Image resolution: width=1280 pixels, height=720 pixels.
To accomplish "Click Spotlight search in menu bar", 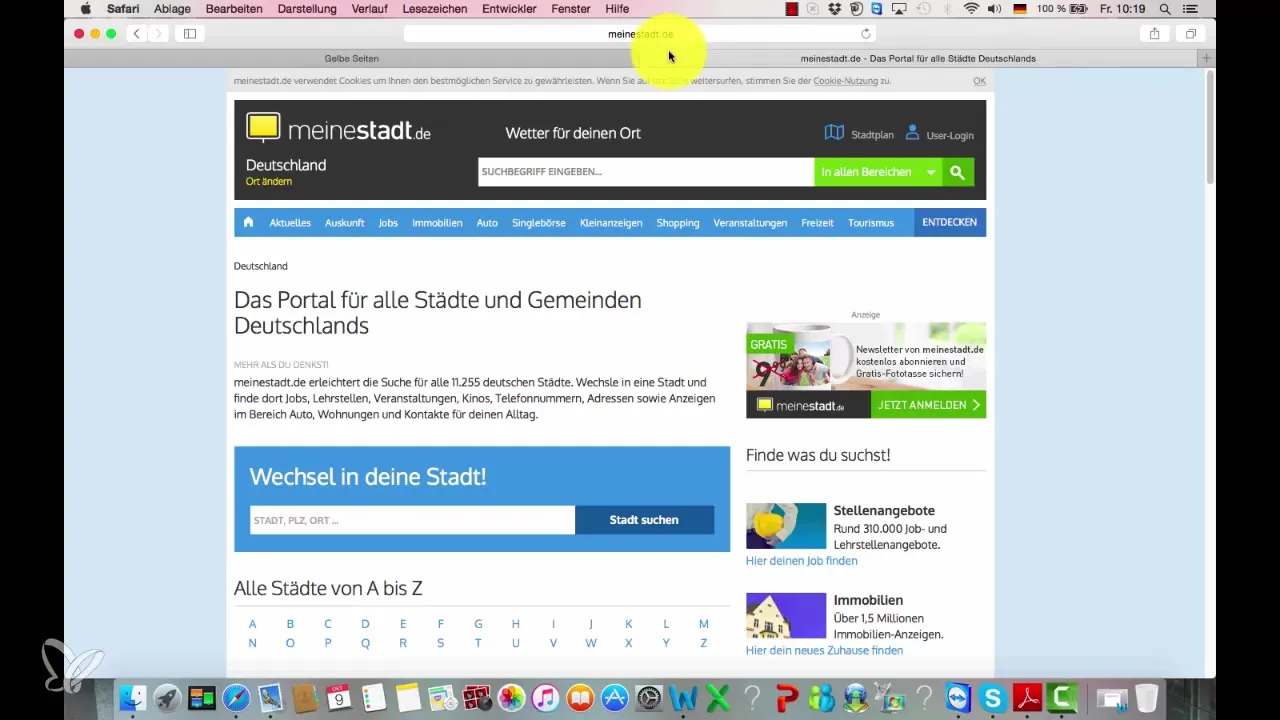I will click(1163, 9).
